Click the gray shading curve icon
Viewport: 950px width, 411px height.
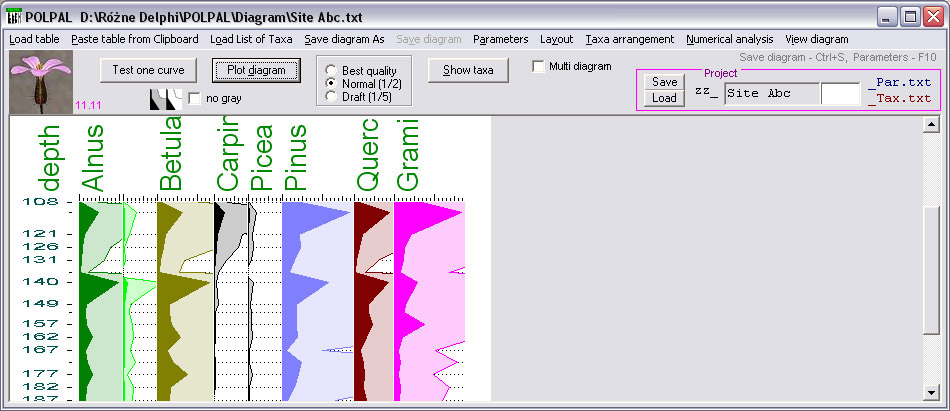coord(165,98)
